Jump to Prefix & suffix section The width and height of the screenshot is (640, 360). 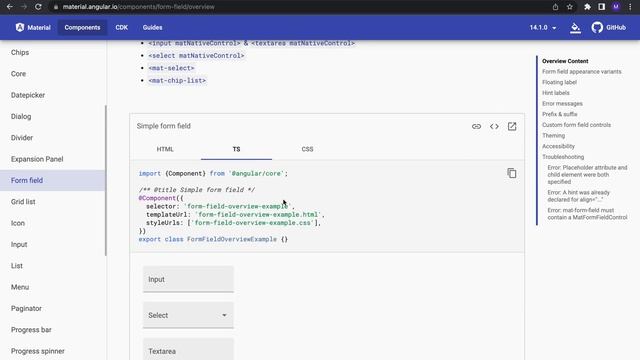[560, 114]
